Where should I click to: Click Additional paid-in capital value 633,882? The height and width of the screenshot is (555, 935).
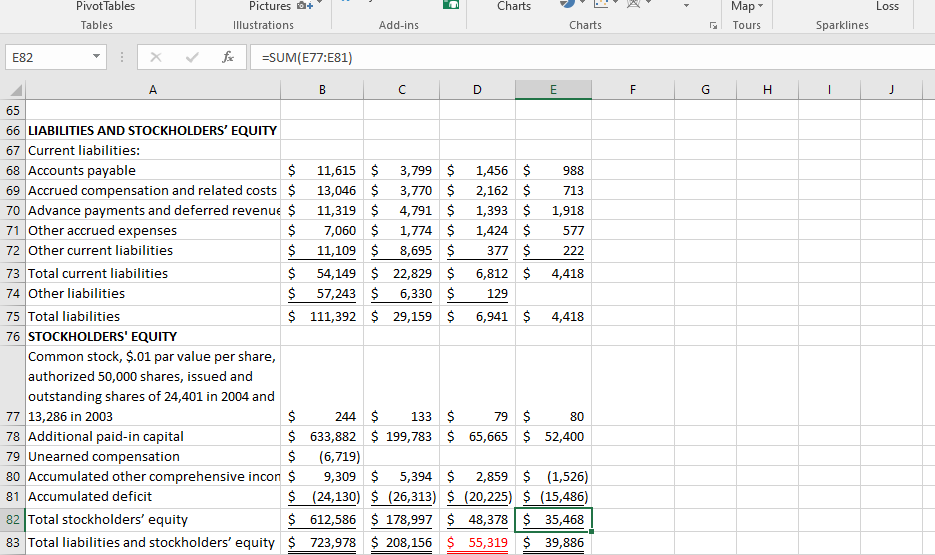(322, 436)
